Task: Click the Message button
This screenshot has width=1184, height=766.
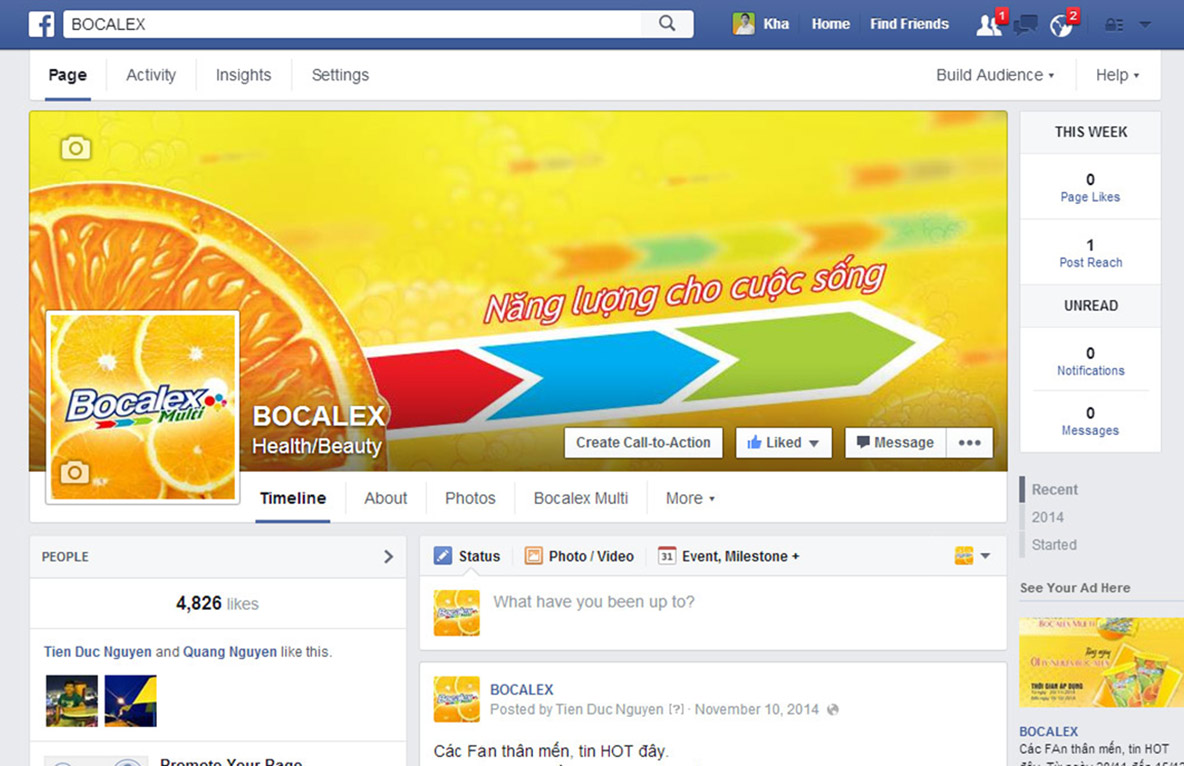Action: click(x=896, y=443)
